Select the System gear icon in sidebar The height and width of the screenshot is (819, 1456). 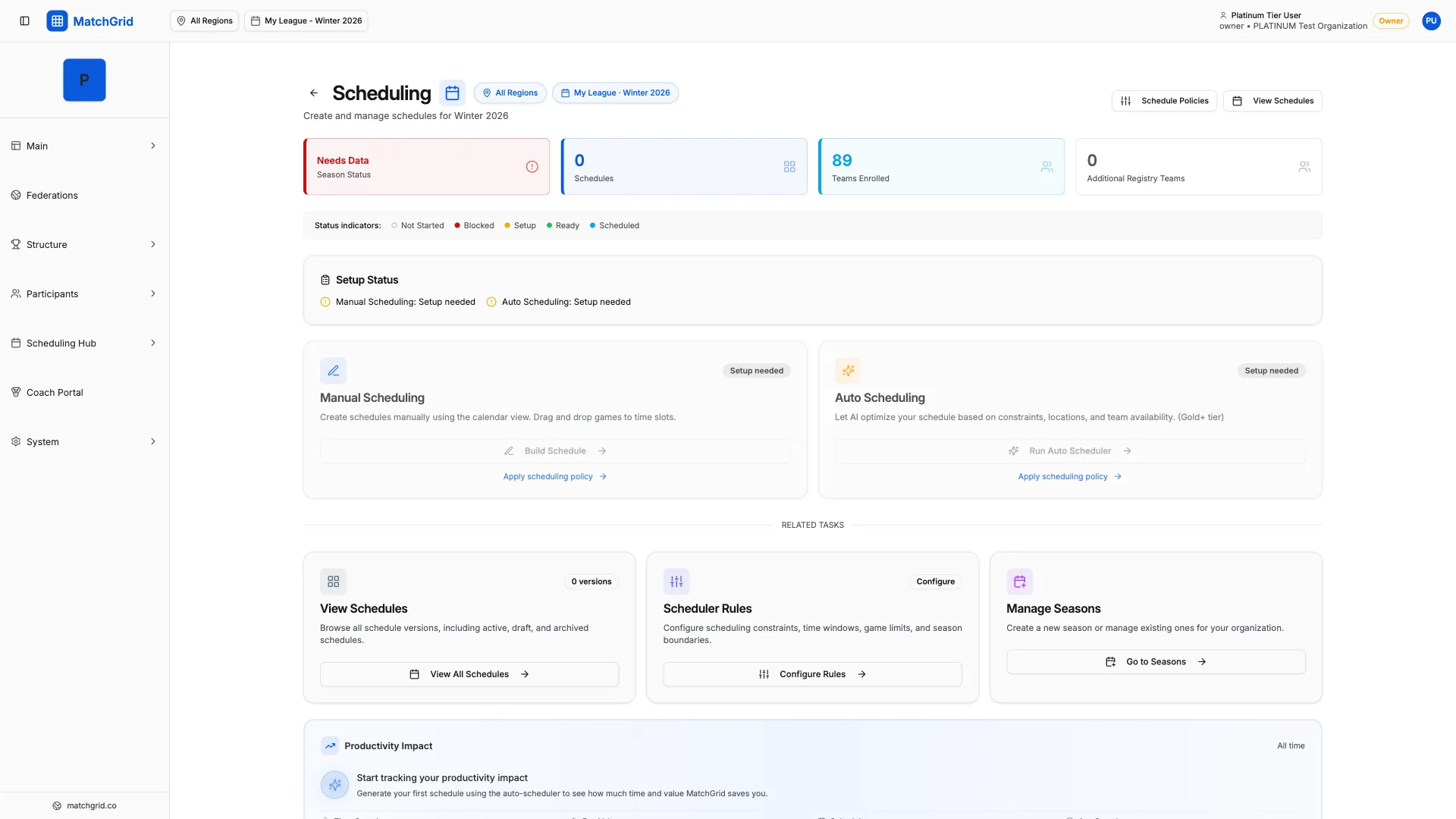pos(17,441)
